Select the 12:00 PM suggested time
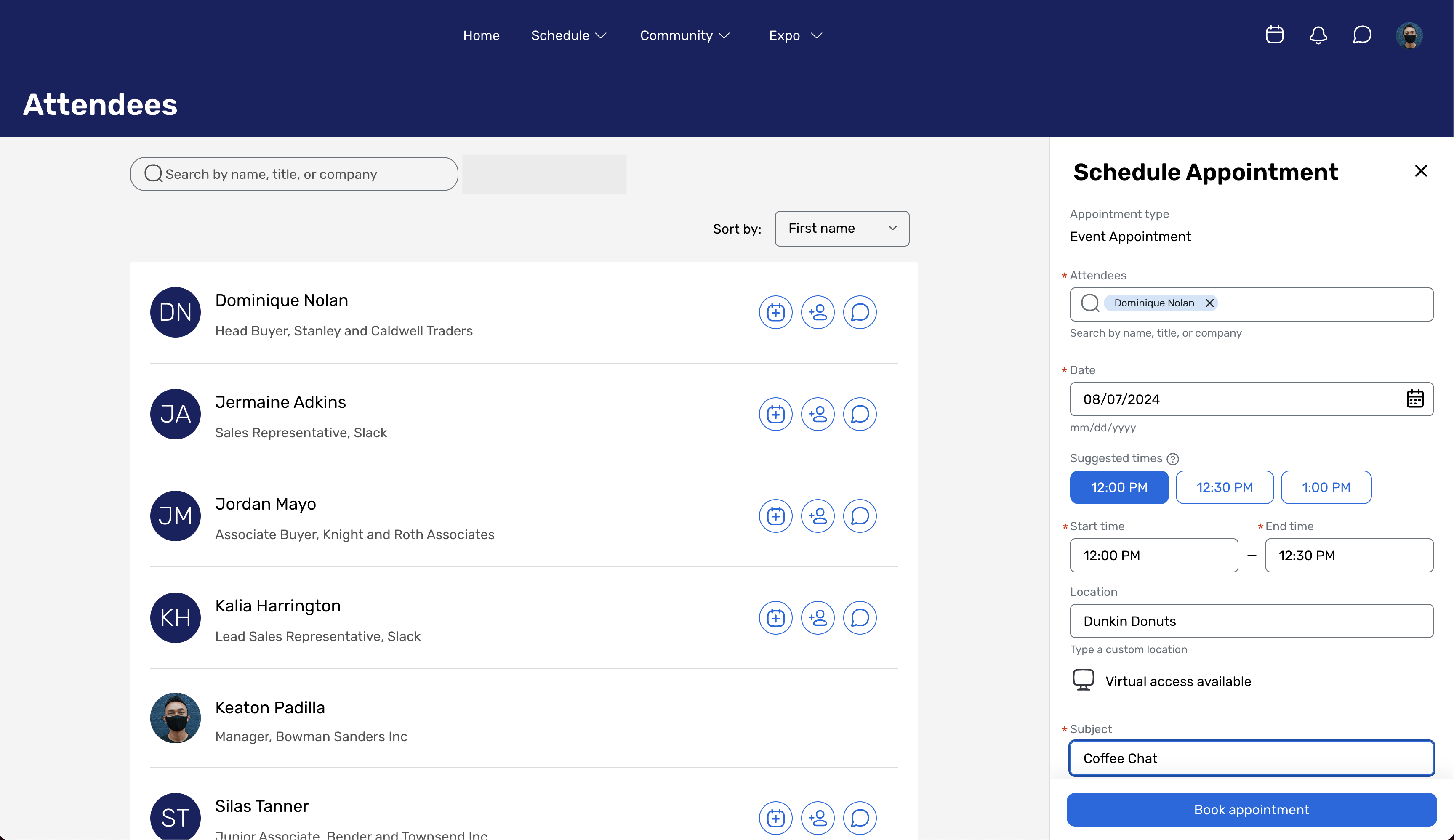This screenshot has width=1454, height=840. pos(1119,487)
